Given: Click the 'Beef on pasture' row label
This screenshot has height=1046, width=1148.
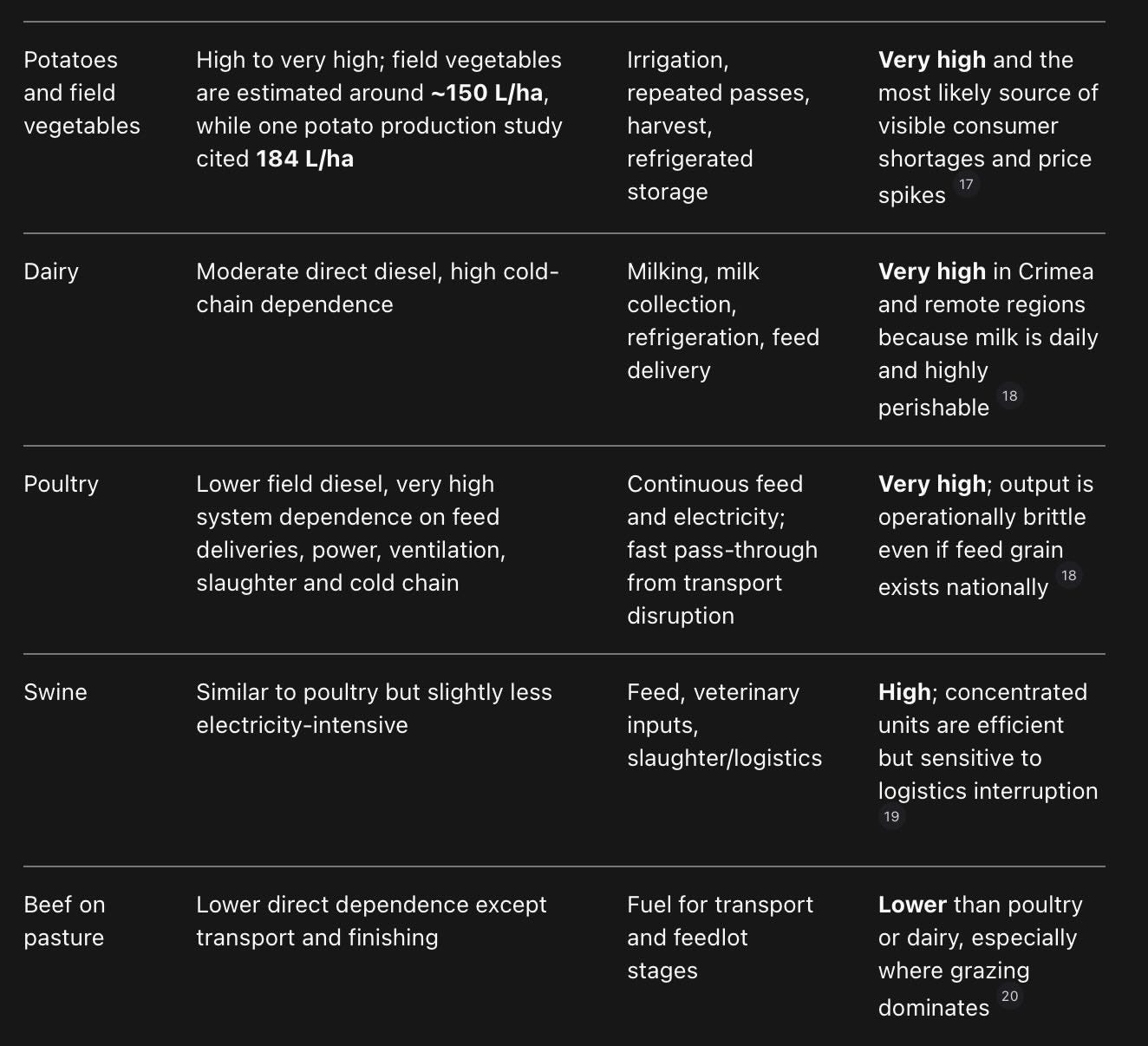Looking at the screenshot, I should coord(64,921).
